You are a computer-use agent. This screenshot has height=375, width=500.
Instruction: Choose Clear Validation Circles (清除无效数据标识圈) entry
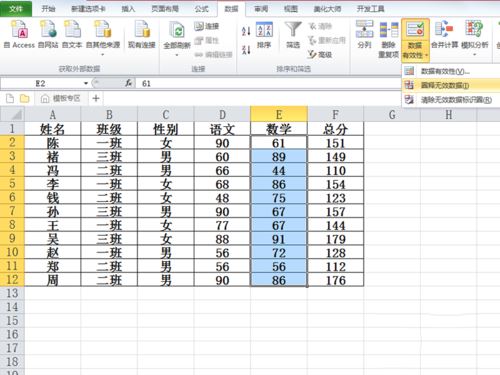click(451, 100)
